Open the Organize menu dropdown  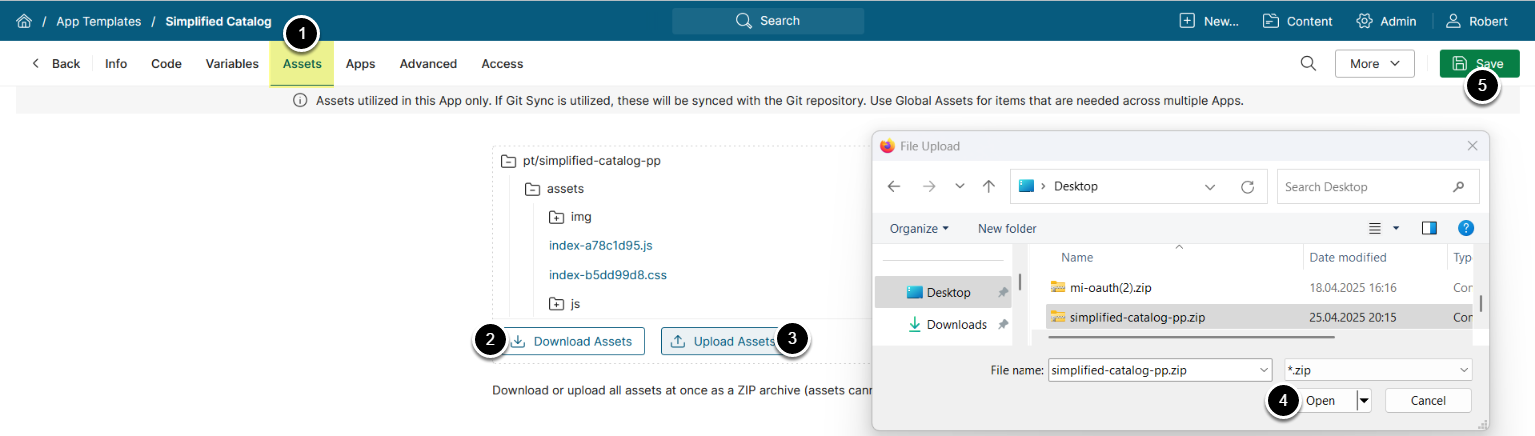point(919,228)
